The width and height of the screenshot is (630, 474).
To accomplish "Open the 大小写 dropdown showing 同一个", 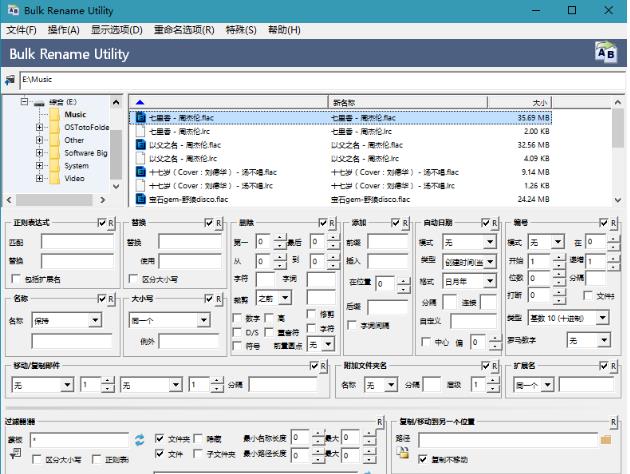I will point(169,321).
